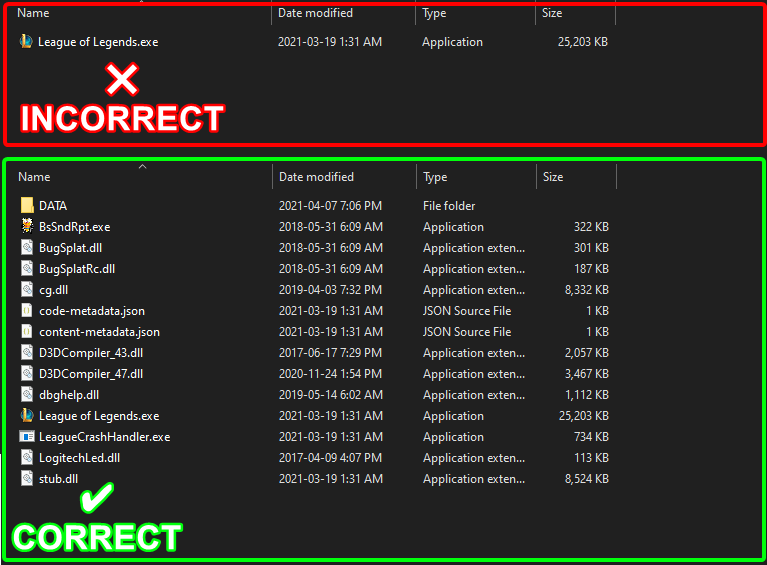Click the 8,524 KB size of stub.dll

587,479
